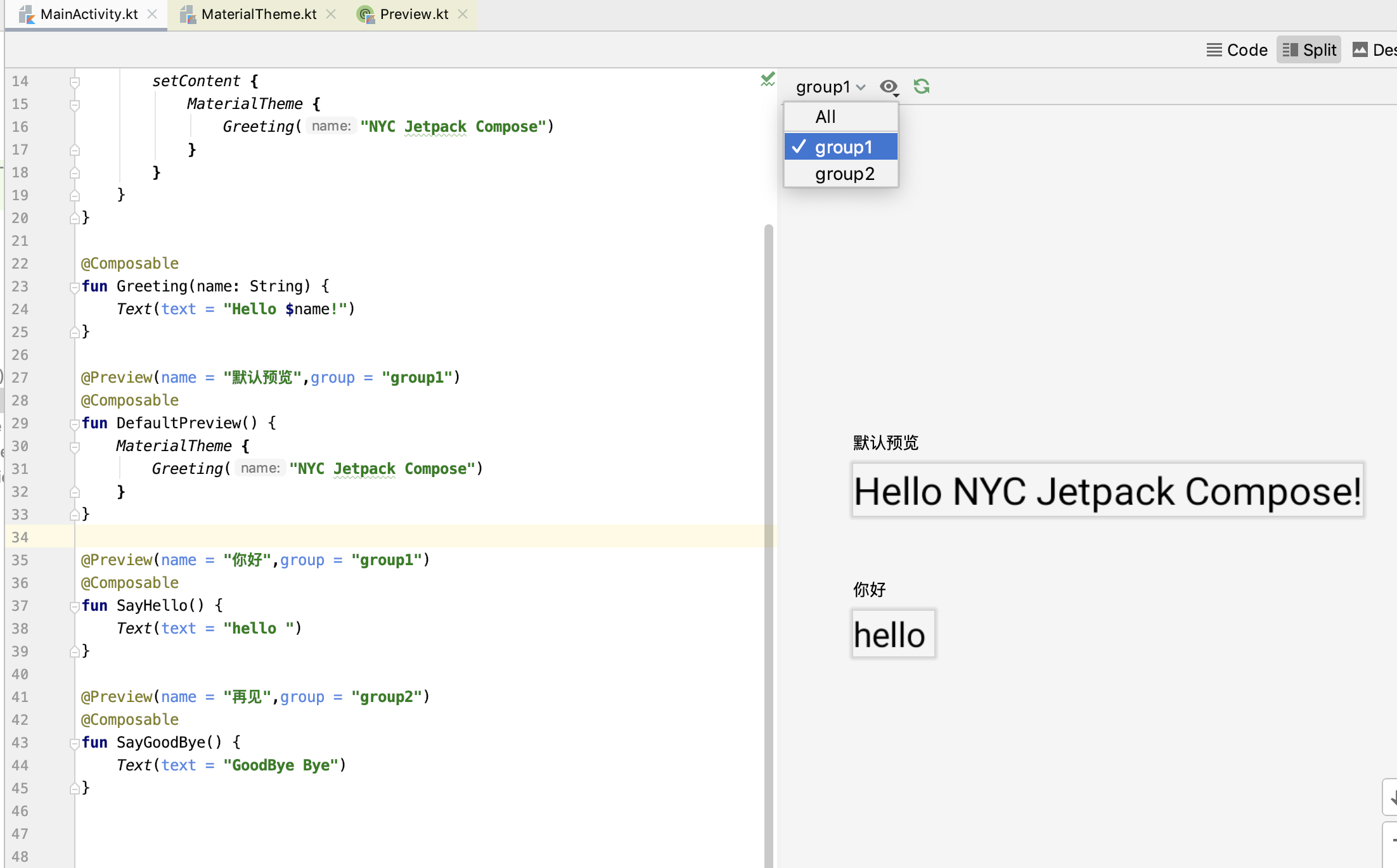Close the MaterialTheme.kt tab
Screen dimensions: 1397x868
[x=331, y=14]
